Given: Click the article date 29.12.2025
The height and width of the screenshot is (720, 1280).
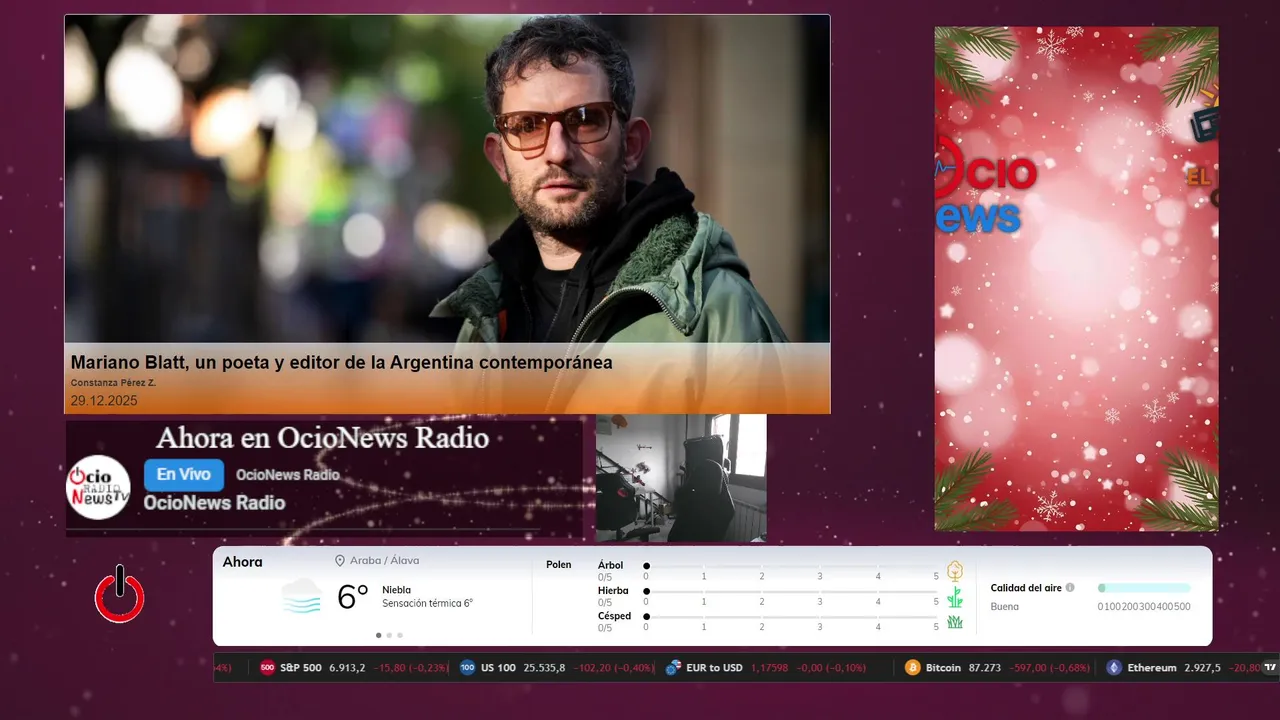Looking at the screenshot, I should click(x=104, y=401).
